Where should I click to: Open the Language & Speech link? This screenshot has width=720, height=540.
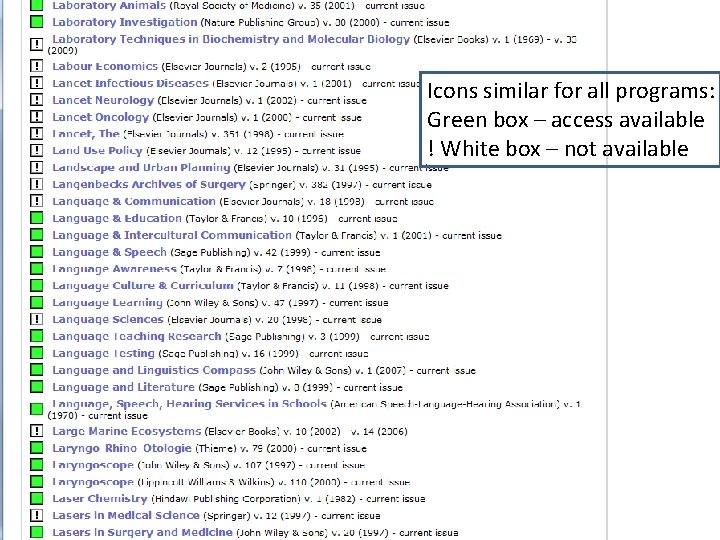[x=109, y=252]
